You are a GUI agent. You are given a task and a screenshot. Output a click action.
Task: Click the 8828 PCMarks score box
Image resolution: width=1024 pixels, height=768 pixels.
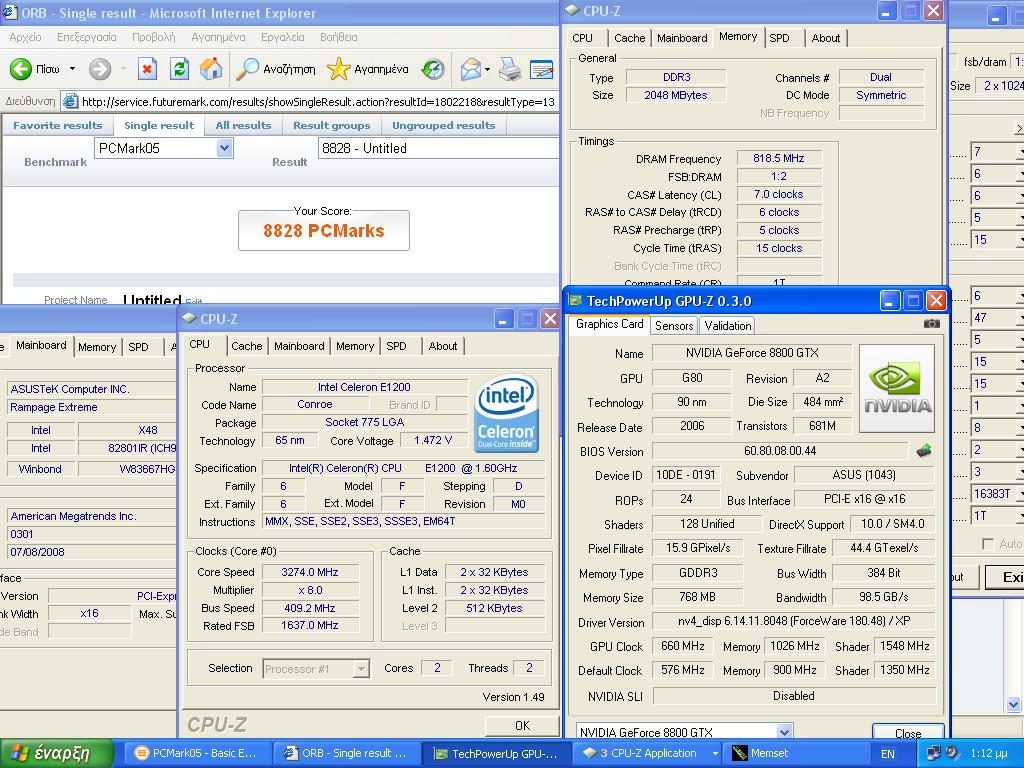(x=324, y=231)
